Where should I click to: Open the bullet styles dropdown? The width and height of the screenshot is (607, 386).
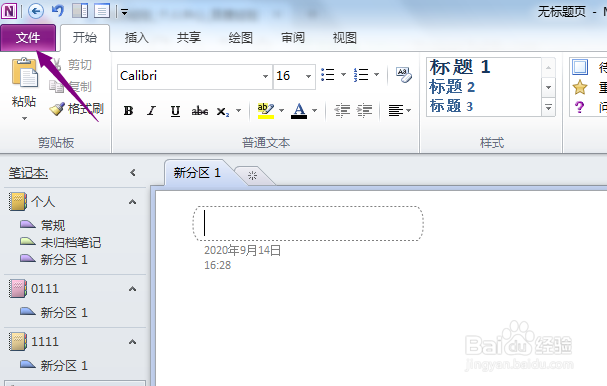[343, 74]
